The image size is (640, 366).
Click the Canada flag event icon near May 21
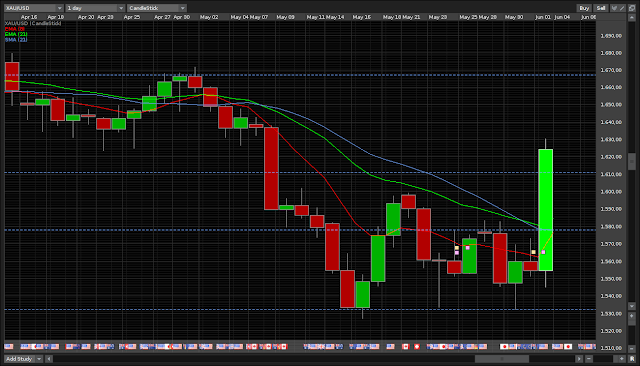pos(405,346)
